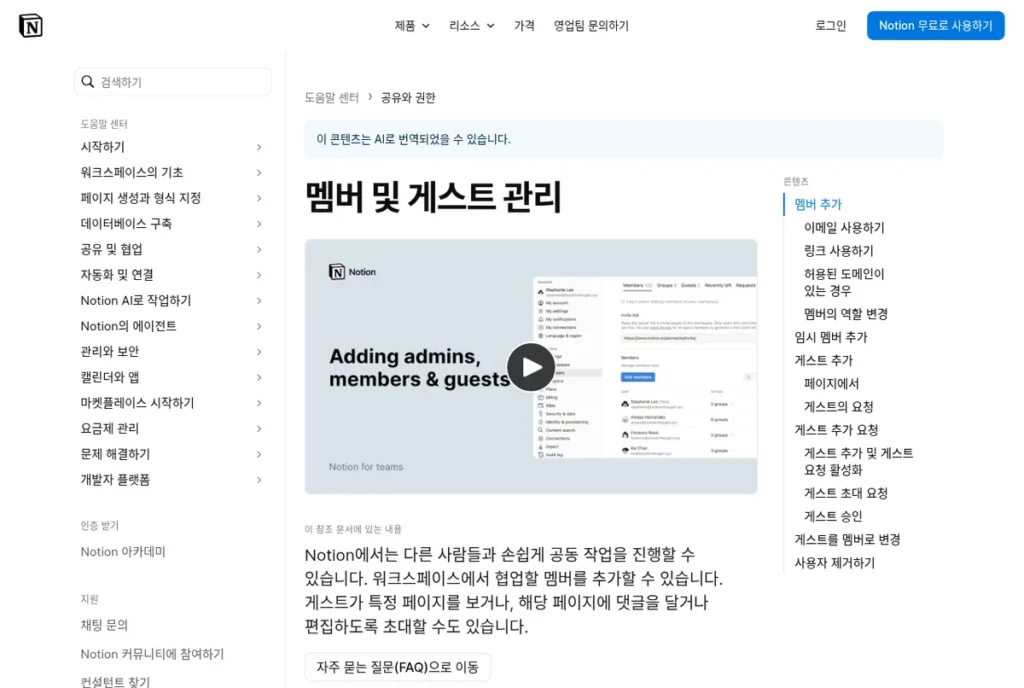The image size is (1024, 688).
Task: Expand the 자동화 및 연결 section
Action: [x=171, y=275]
